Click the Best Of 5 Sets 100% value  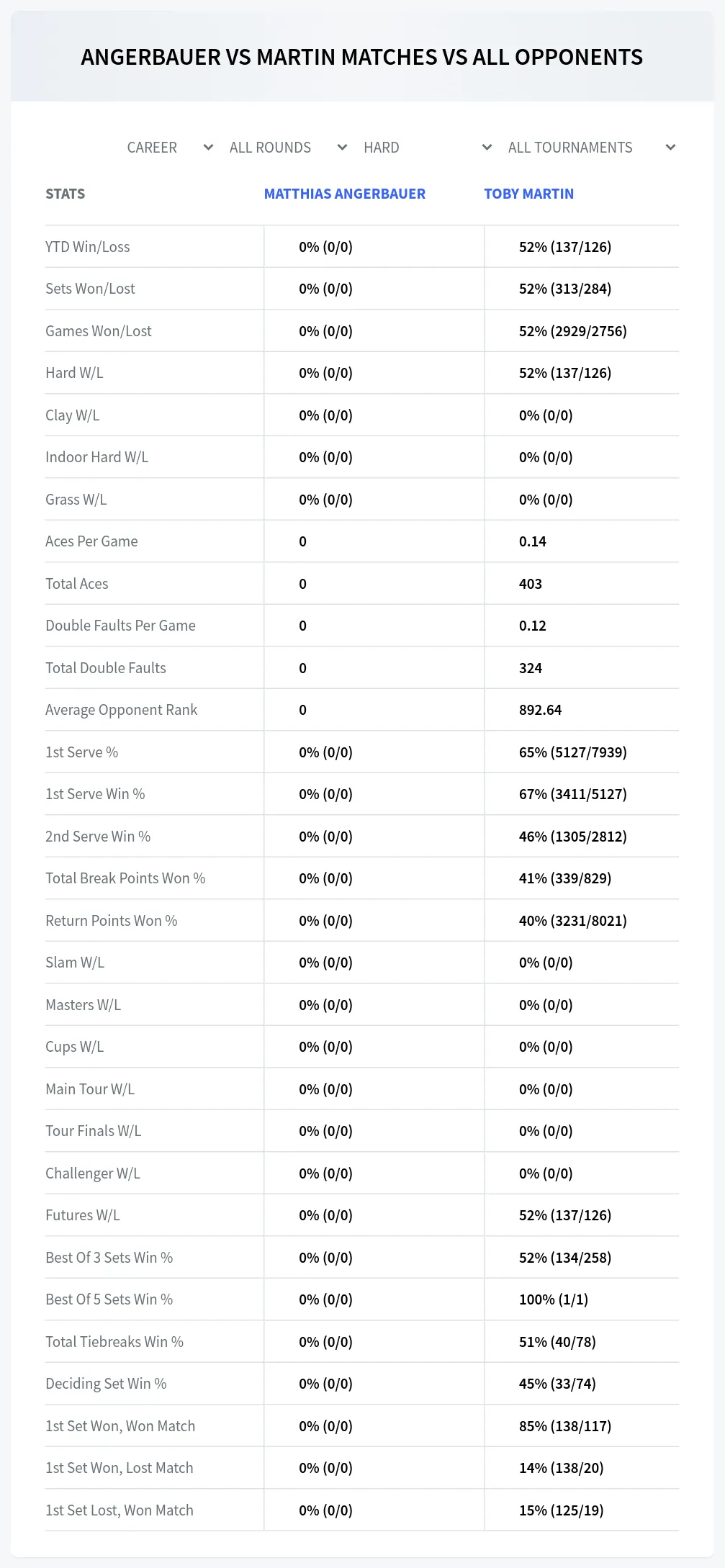tap(554, 1299)
